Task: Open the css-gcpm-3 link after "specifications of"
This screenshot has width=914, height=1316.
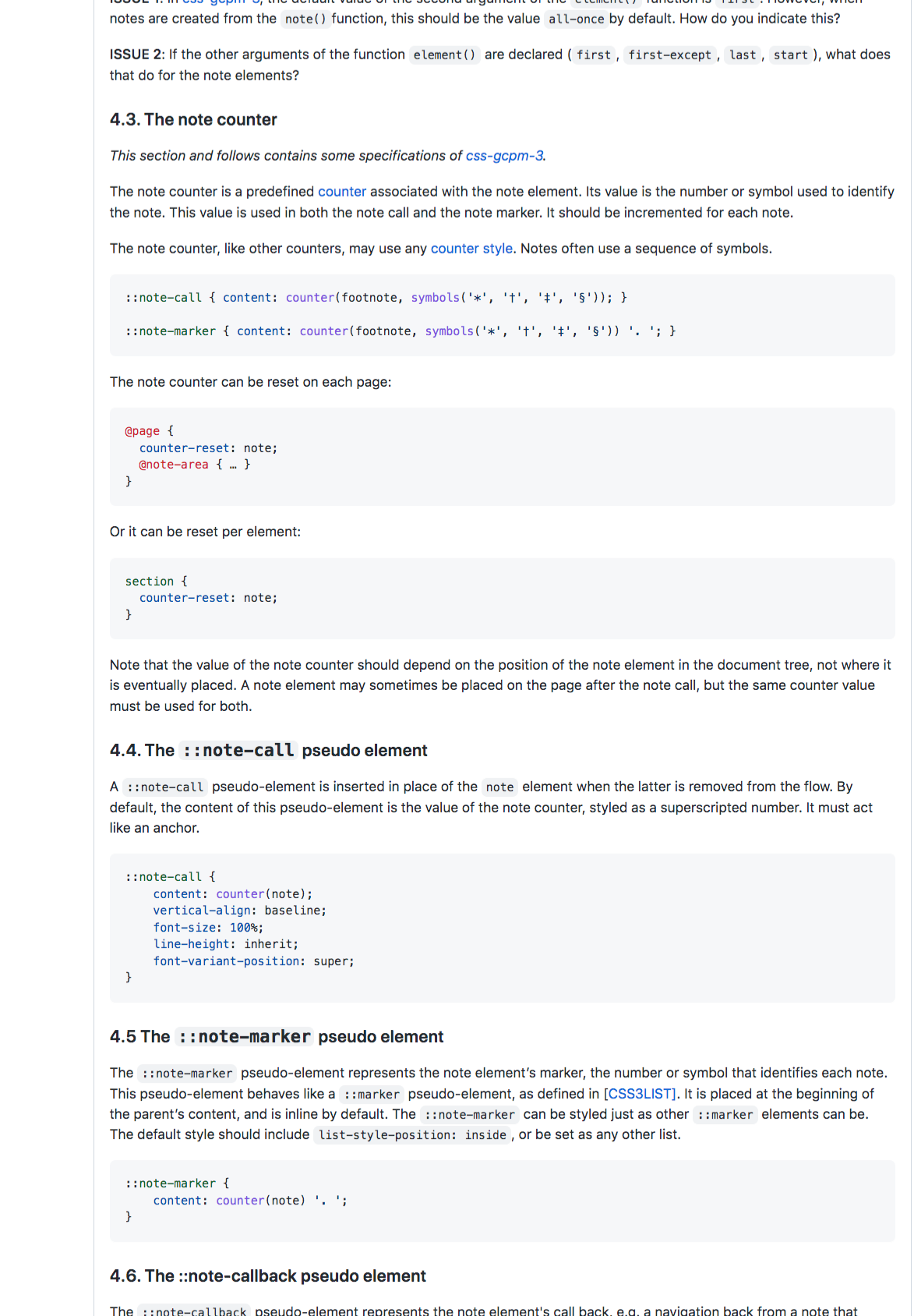Action: click(504, 156)
